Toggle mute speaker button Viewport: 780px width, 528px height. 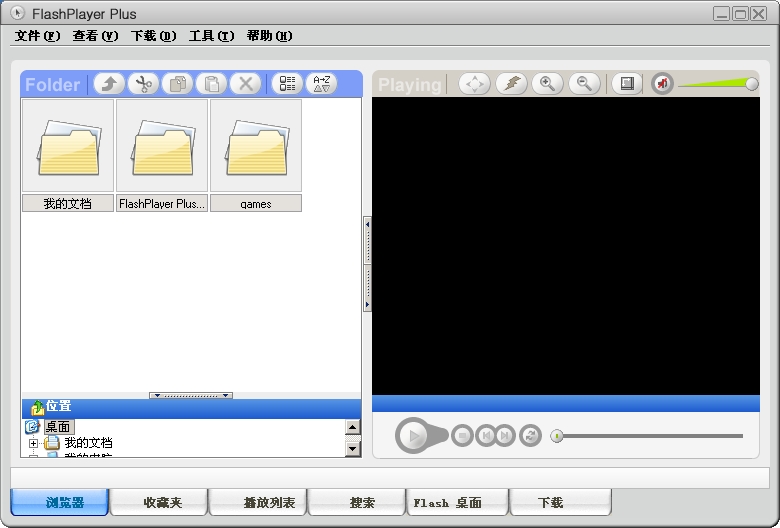tap(662, 84)
